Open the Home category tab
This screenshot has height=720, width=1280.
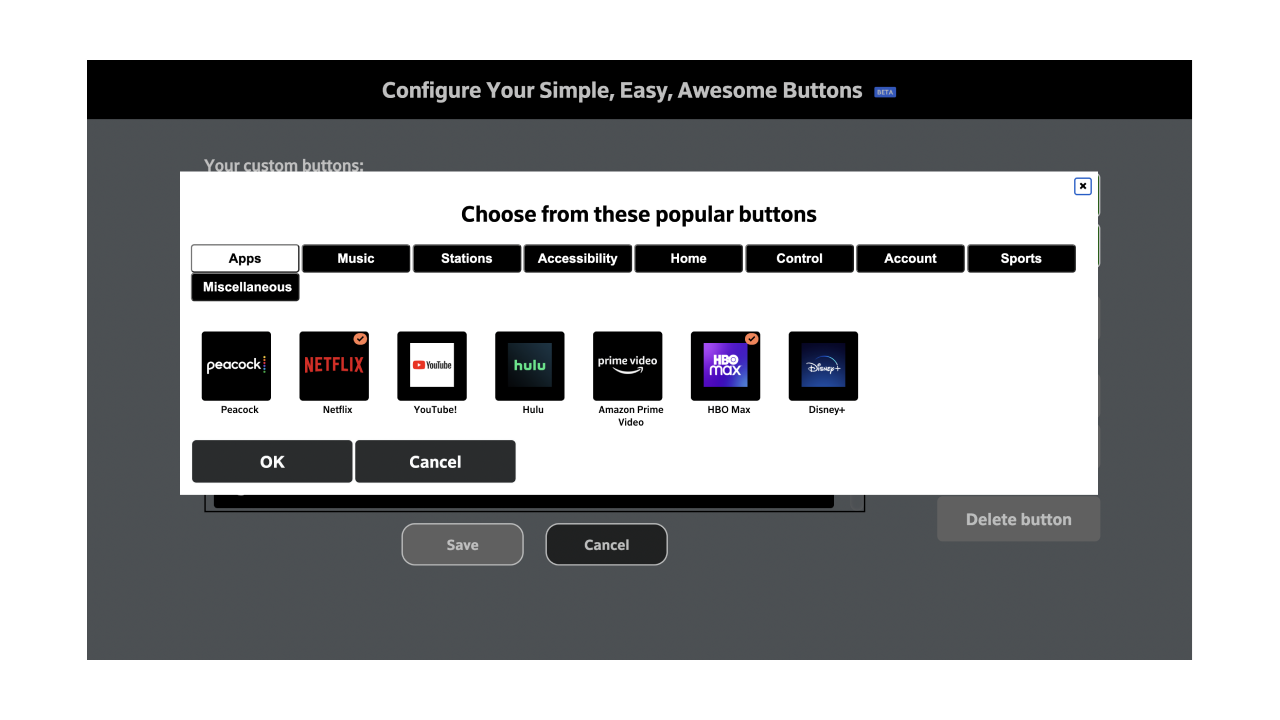[x=689, y=259]
